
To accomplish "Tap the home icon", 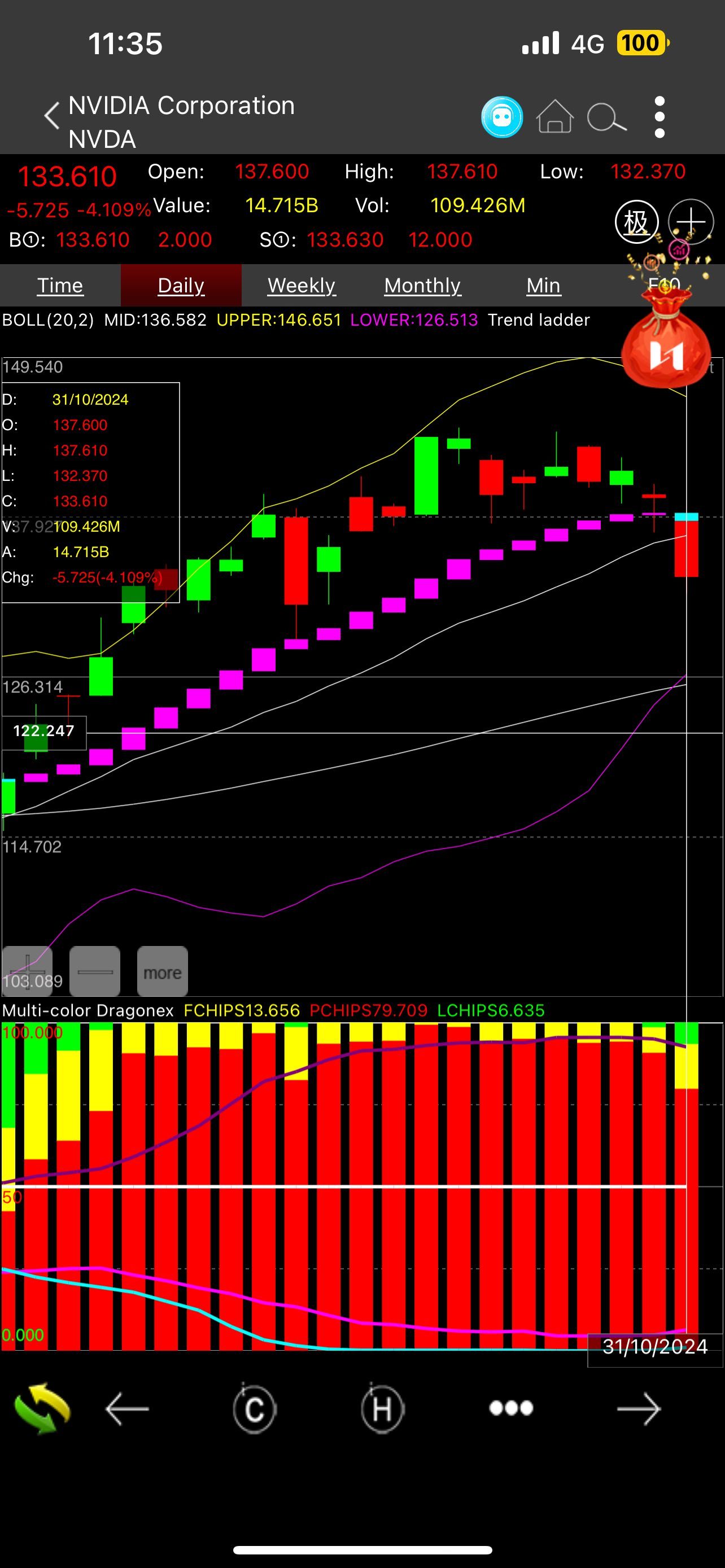I will [554, 116].
